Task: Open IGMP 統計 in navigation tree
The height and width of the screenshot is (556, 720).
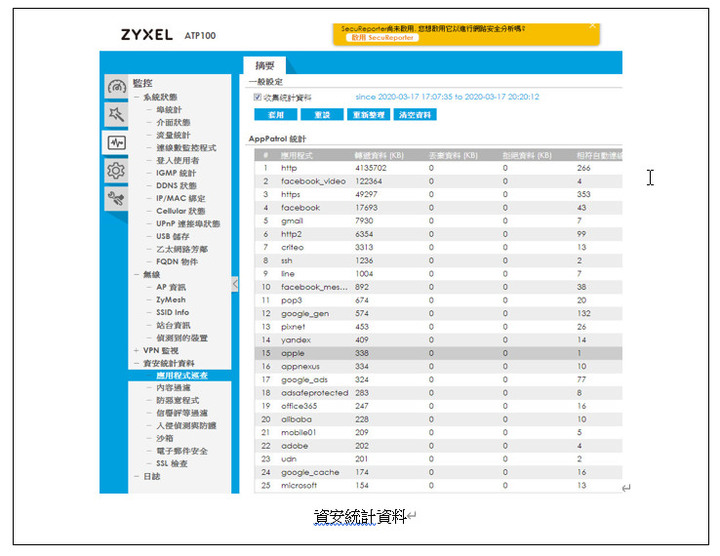Action: click(x=176, y=173)
